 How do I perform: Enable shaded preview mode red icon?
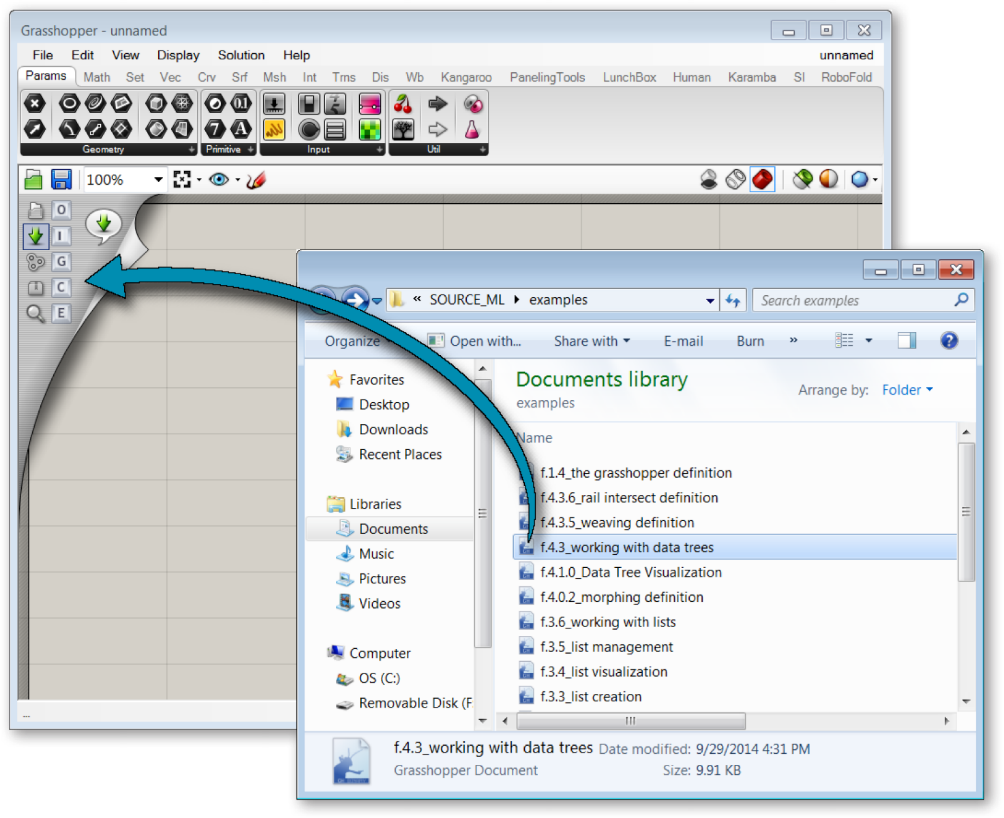(762, 179)
